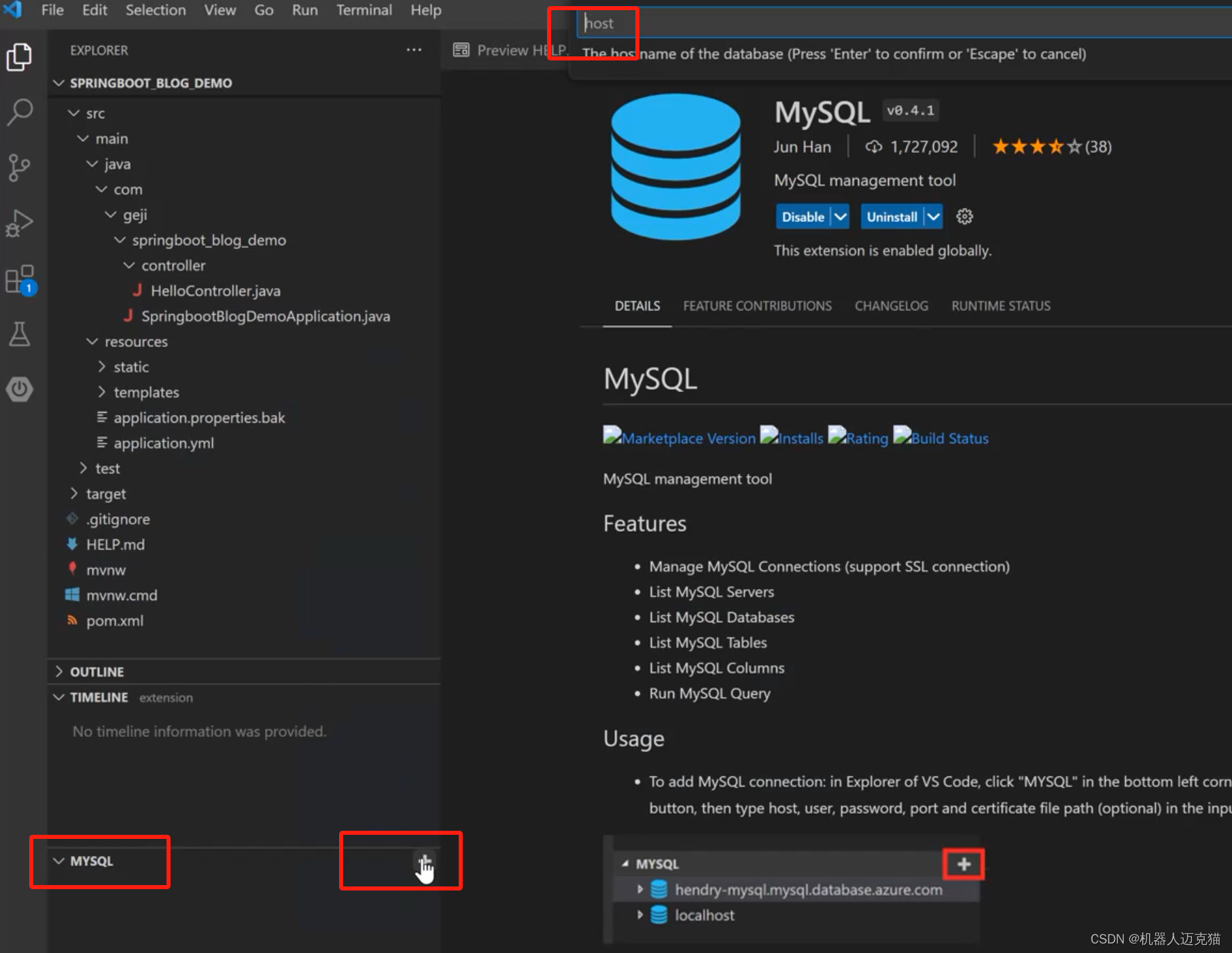Click the XML feed icon beside pom.xml
Screen dimensions: 1232x953
72,620
